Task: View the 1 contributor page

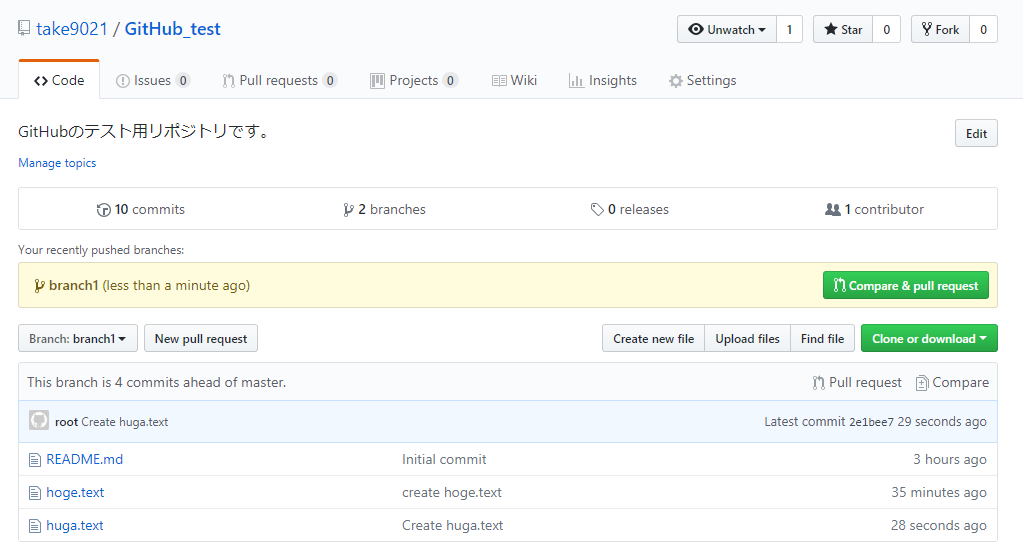Action: tap(874, 209)
